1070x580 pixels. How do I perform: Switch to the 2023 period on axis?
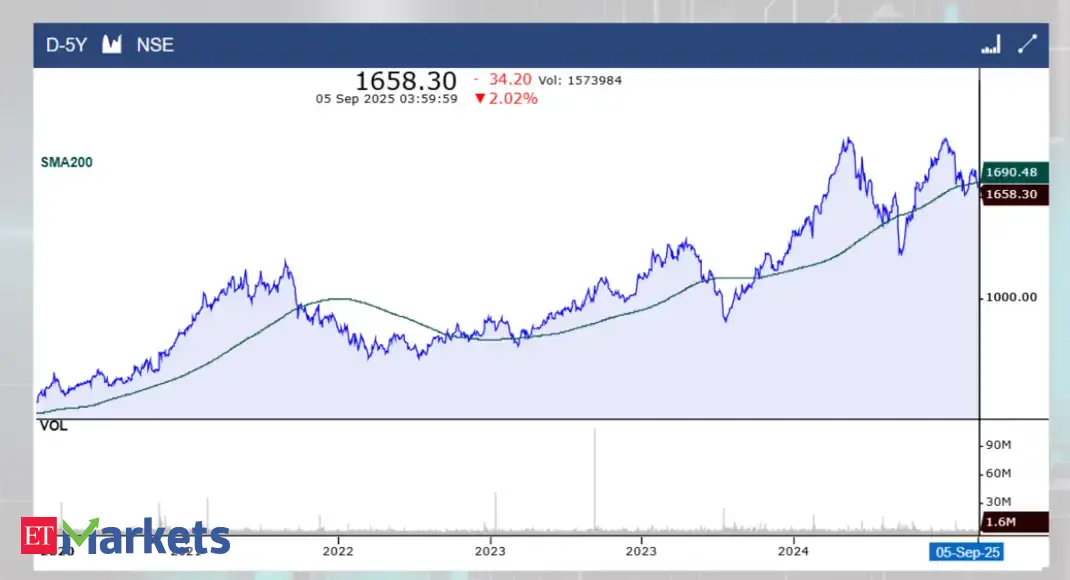[x=490, y=551]
